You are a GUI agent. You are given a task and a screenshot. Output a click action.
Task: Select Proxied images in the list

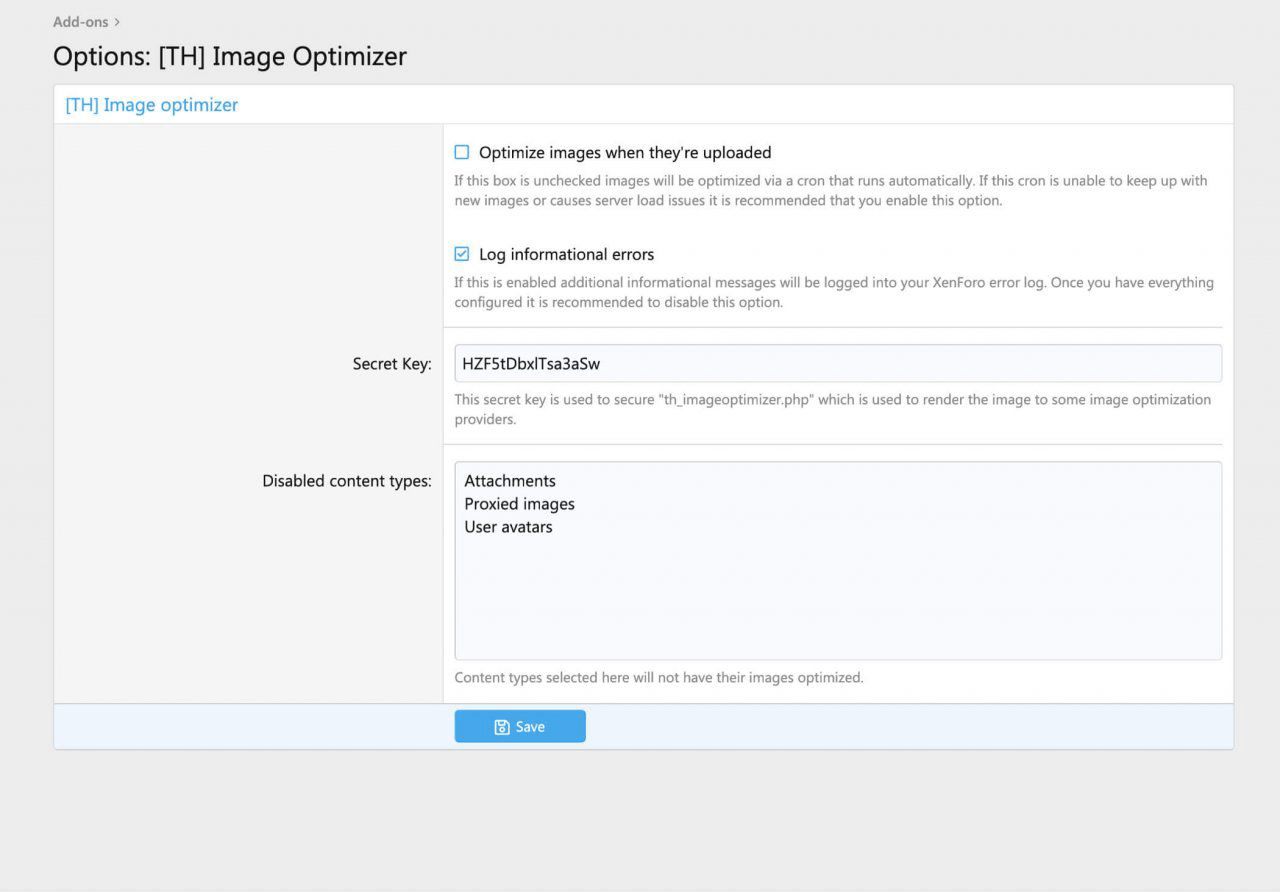coord(519,504)
